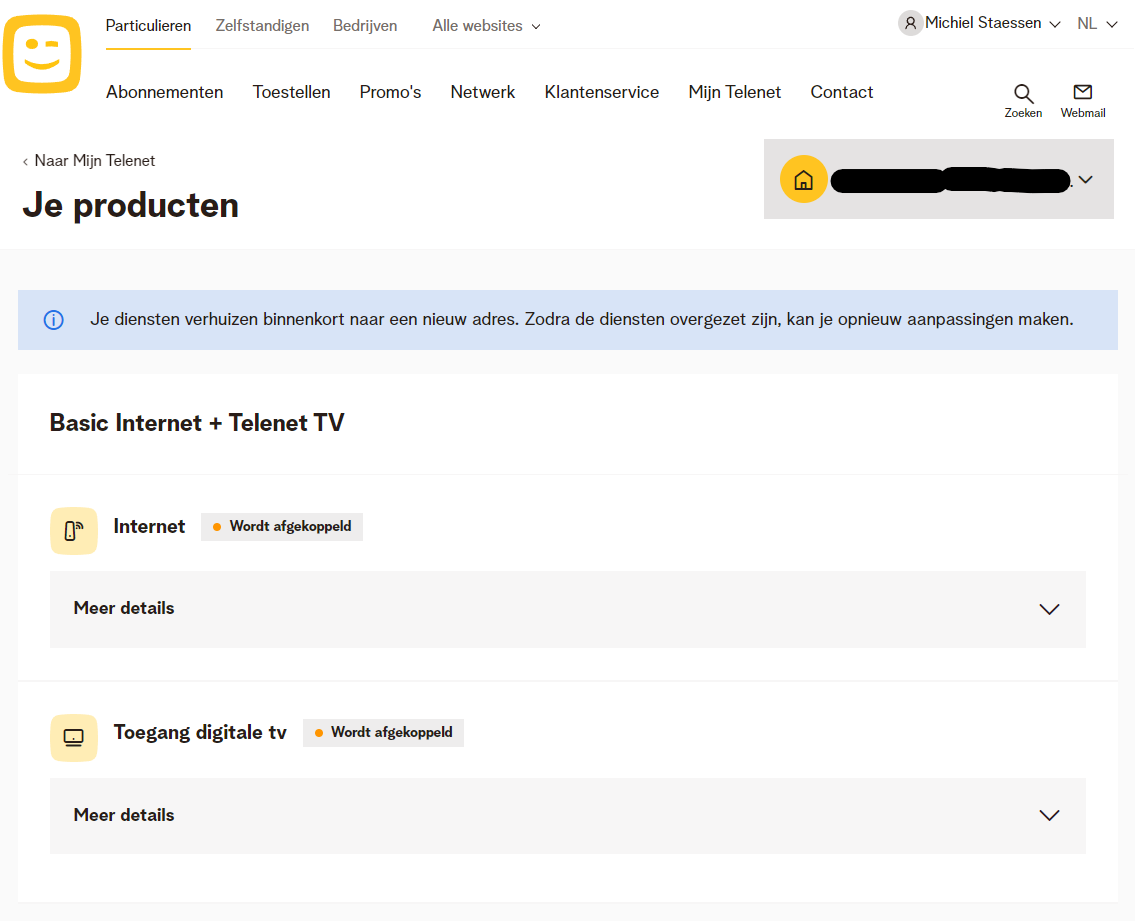Open the Mijn Telenet menu
This screenshot has width=1135, height=921.
735,92
